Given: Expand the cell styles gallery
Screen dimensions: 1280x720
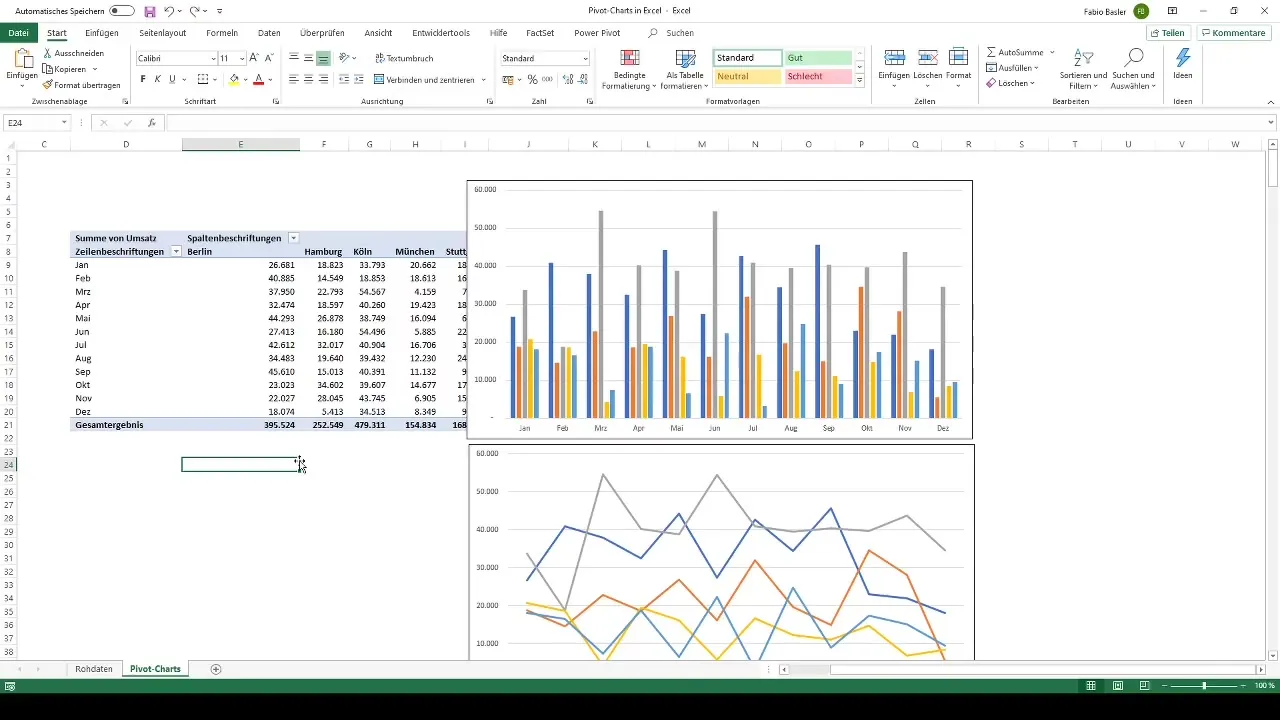Looking at the screenshot, I should (x=860, y=80).
